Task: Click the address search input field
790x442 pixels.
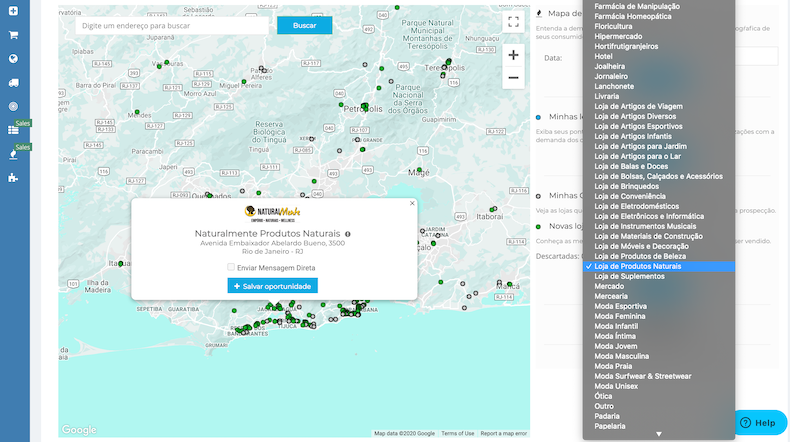Action: tap(172, 25)
